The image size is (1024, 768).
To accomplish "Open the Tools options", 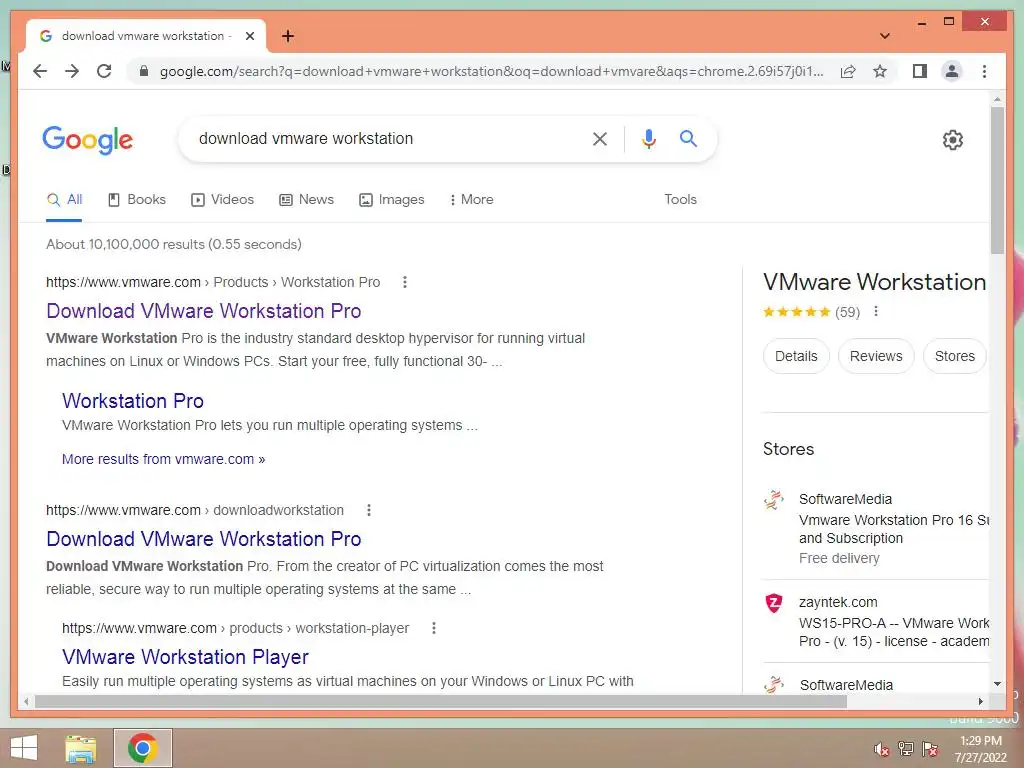I will coord(680,200).
